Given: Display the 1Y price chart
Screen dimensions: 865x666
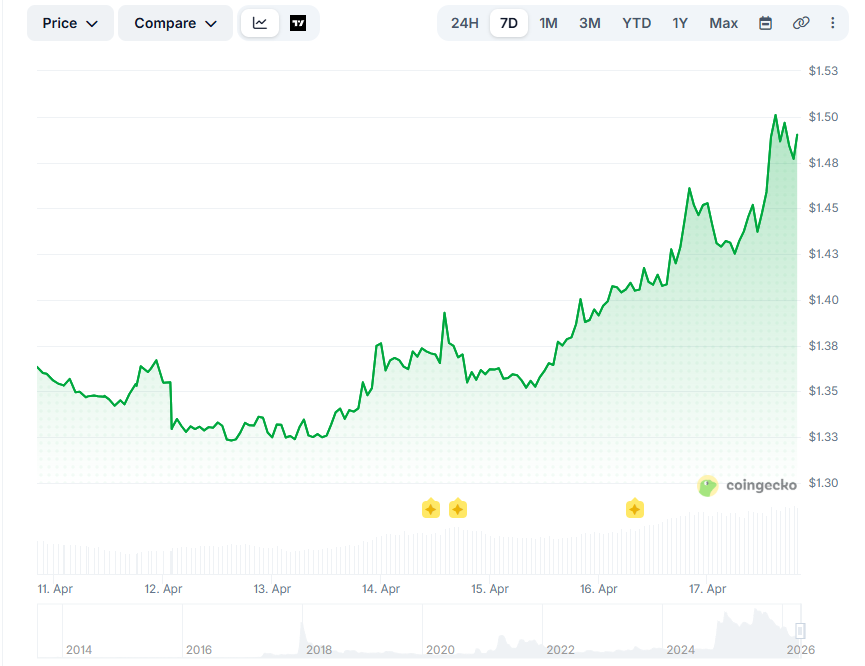Looking at the screenshot, I should point(680,23).
